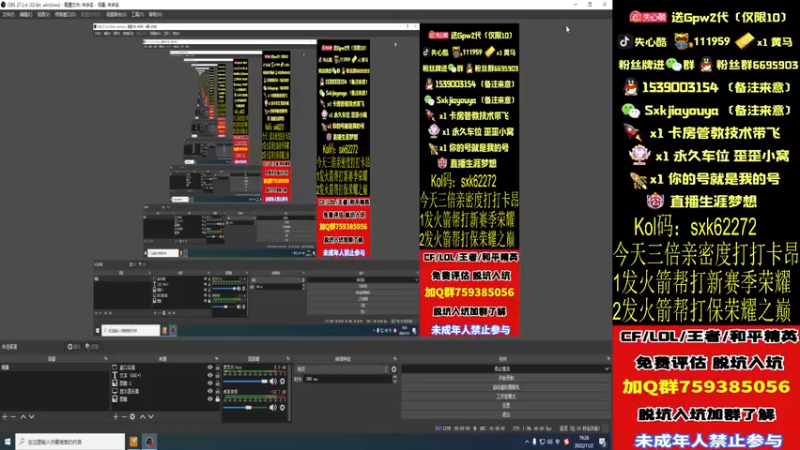The image size is (800, 450).
Task: Pop out the Scene Transitions dock
Action: (x=394, y=359)
